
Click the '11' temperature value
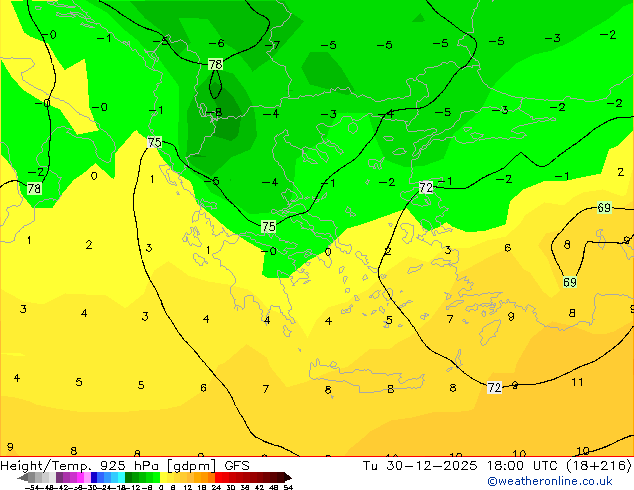[577, 382]
